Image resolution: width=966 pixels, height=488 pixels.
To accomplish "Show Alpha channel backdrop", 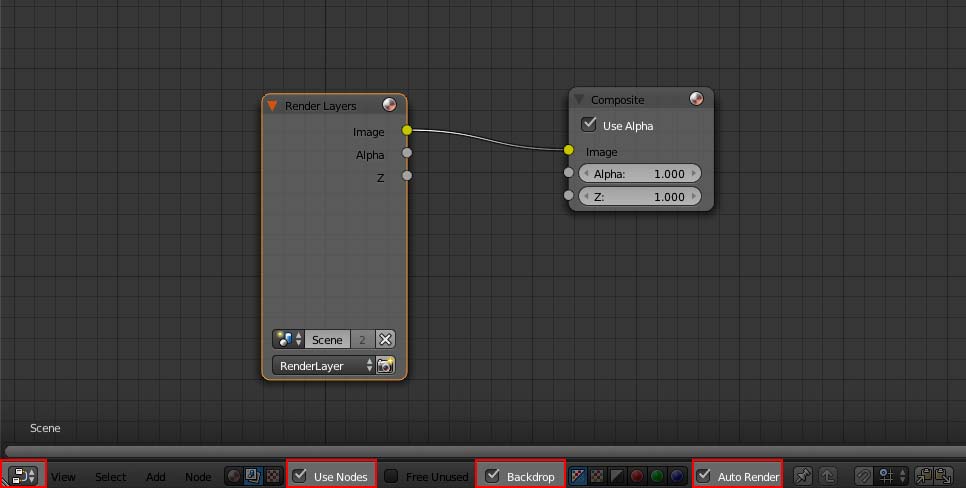I will [617, 476].
